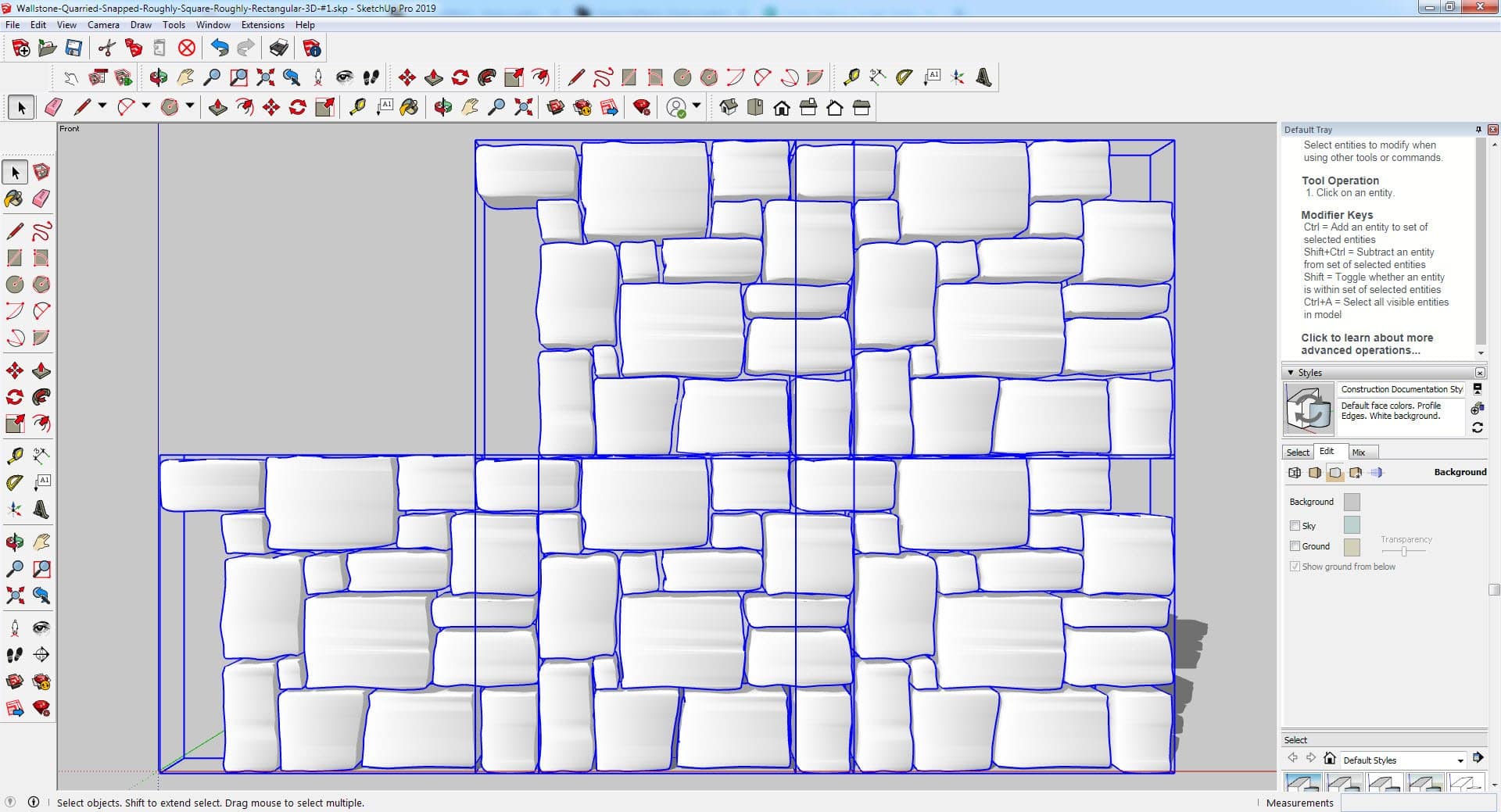1501x812 pixels.
Task: Select the Eraser tool in left toolbar
Action: point(41,199)
